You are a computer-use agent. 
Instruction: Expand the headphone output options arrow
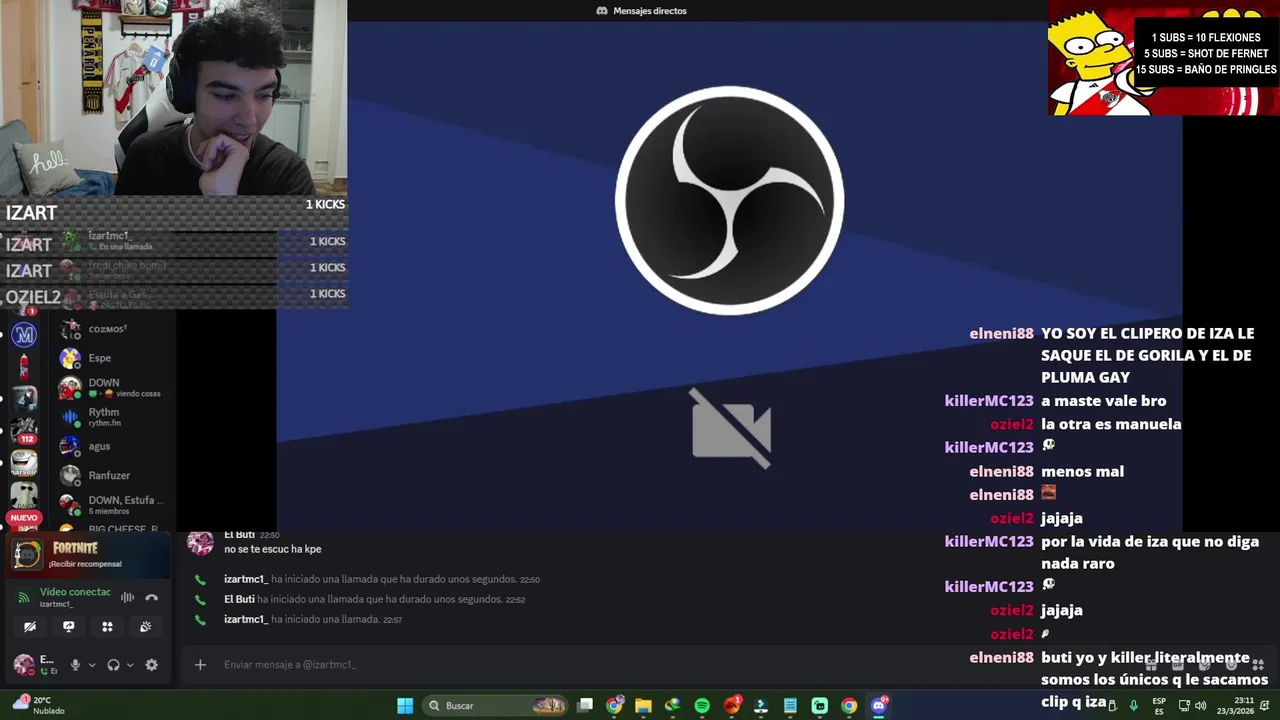click(130, 665)
